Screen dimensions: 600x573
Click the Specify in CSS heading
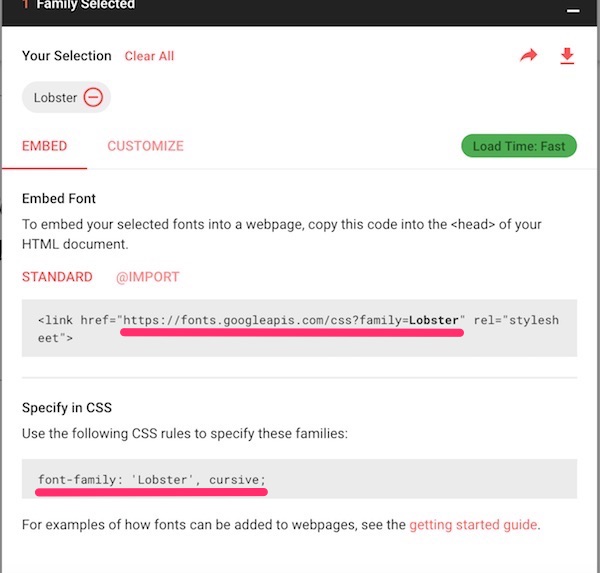point(67,408)
